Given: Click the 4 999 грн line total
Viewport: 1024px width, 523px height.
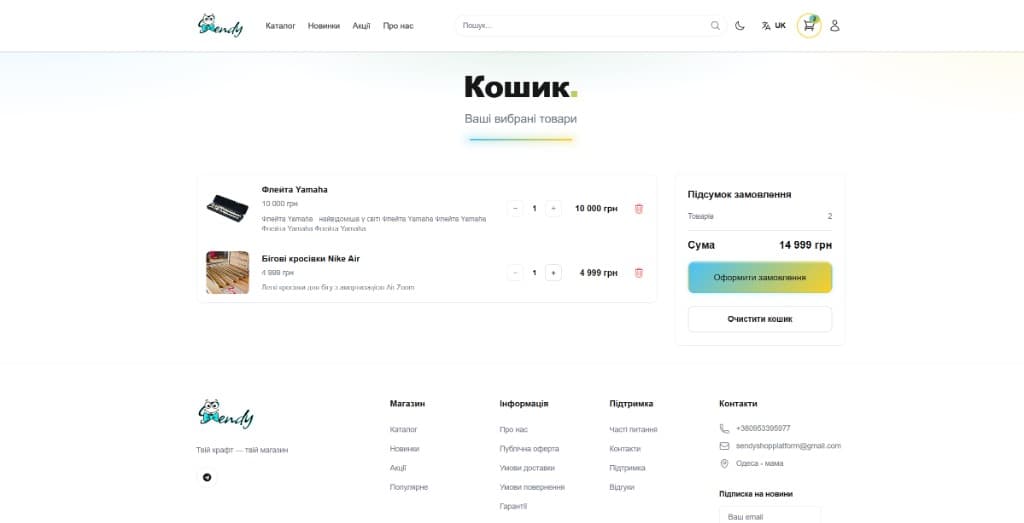Looking at the screenshot, I should coord(599,273).
